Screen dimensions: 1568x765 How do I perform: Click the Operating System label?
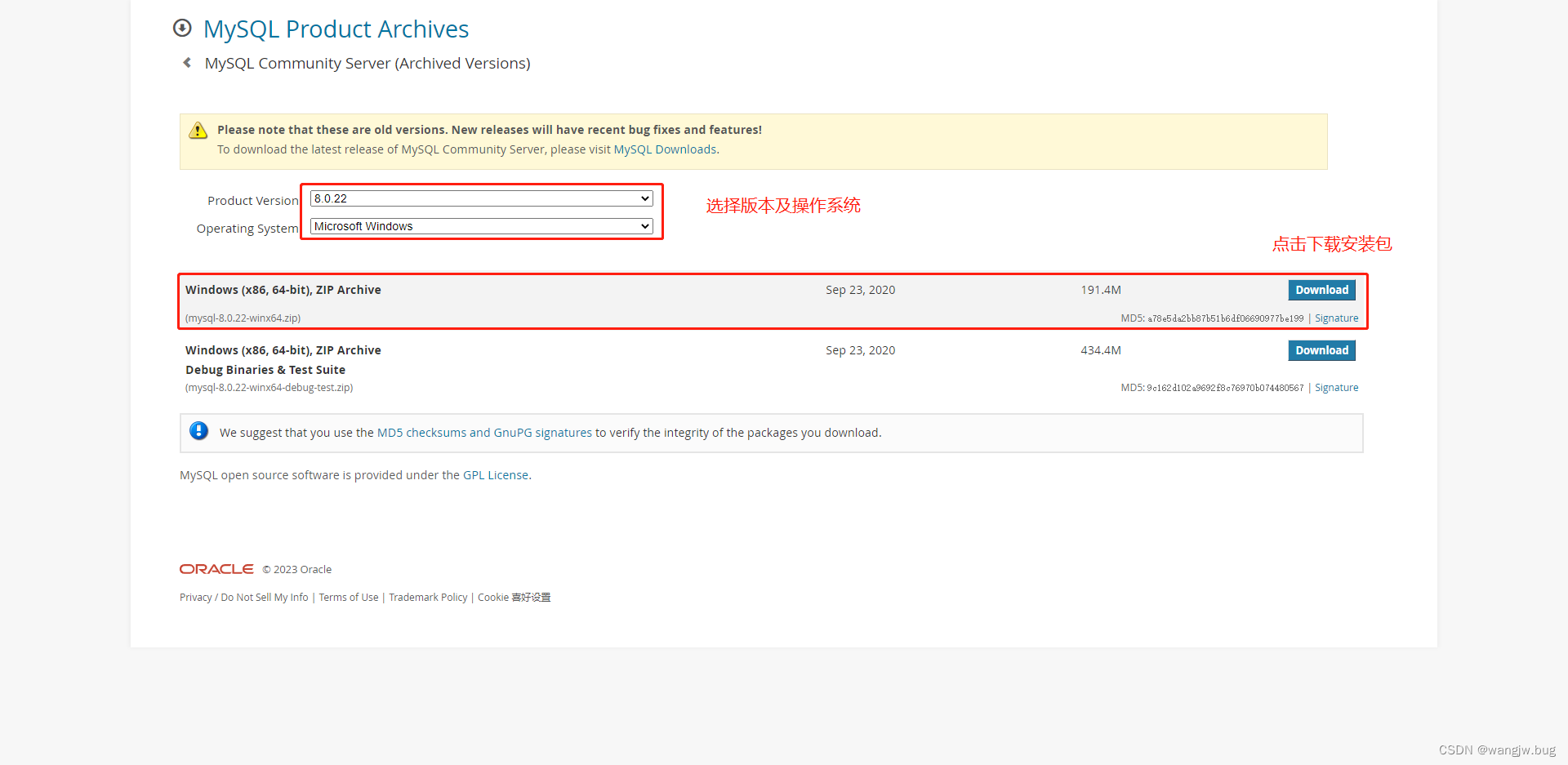click(247, 229)
